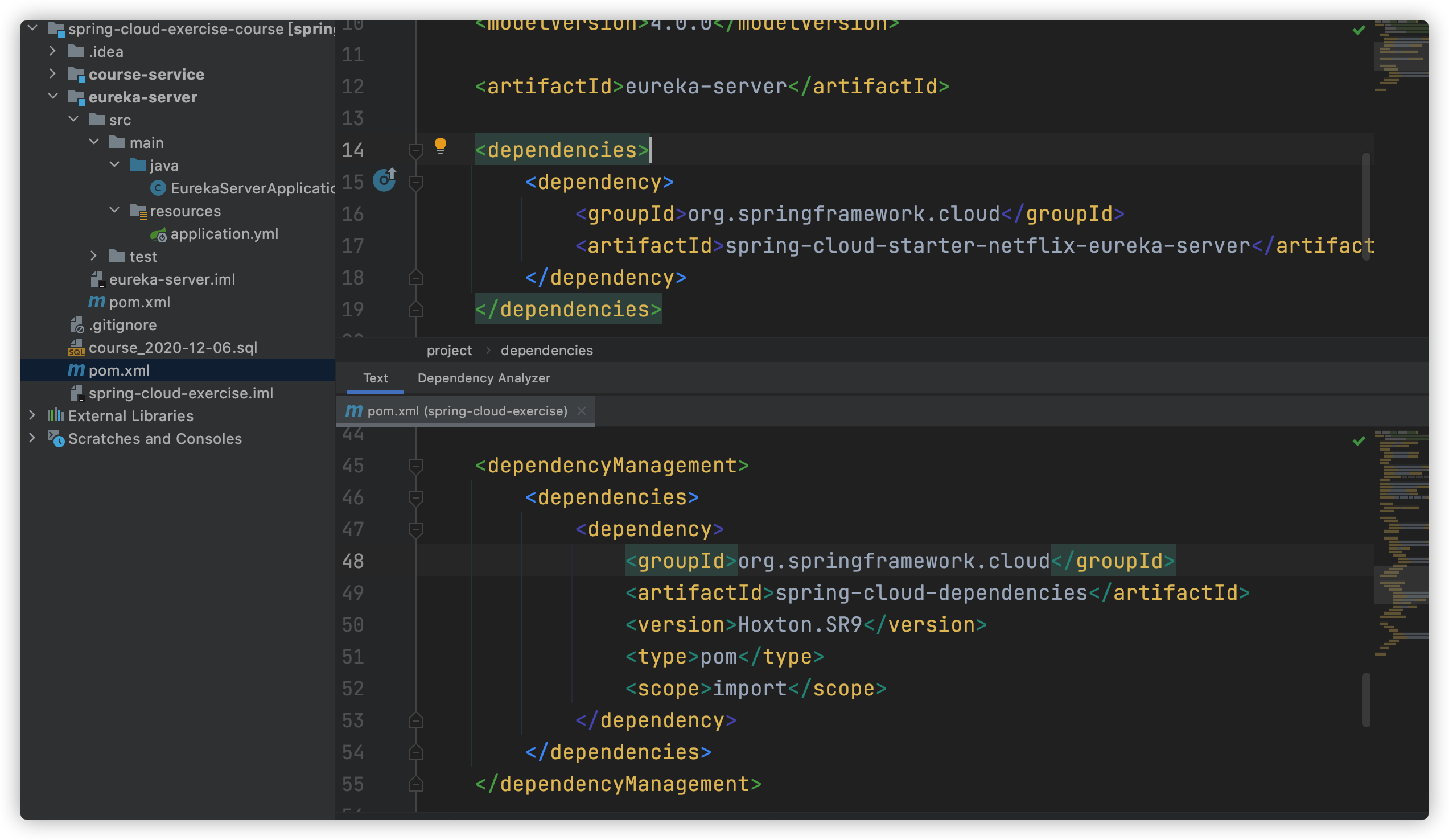Select eureka-server.iml file
This screenshot has height=840, width=1449.
pos(172,279)
